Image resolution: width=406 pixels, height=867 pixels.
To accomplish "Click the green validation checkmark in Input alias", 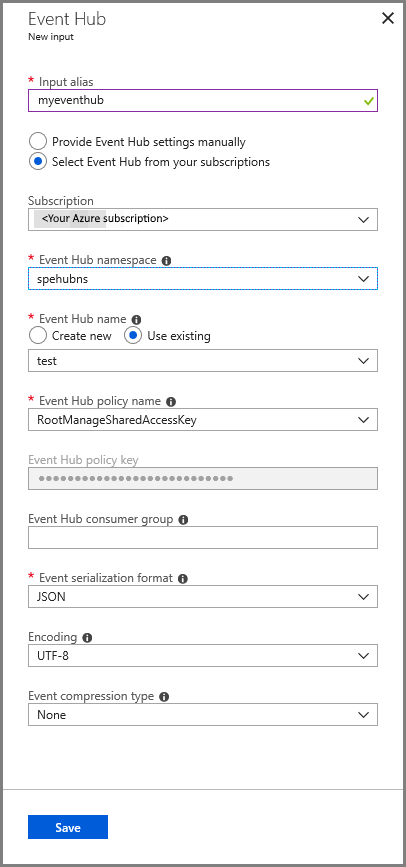I will pyautogui.click(x=368, y=101).
